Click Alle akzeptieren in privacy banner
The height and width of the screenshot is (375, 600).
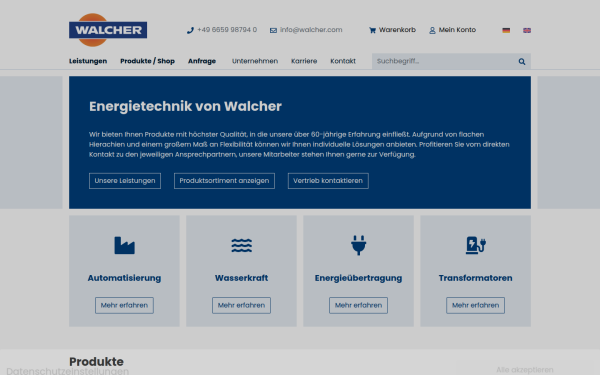(x=525, y=370)
